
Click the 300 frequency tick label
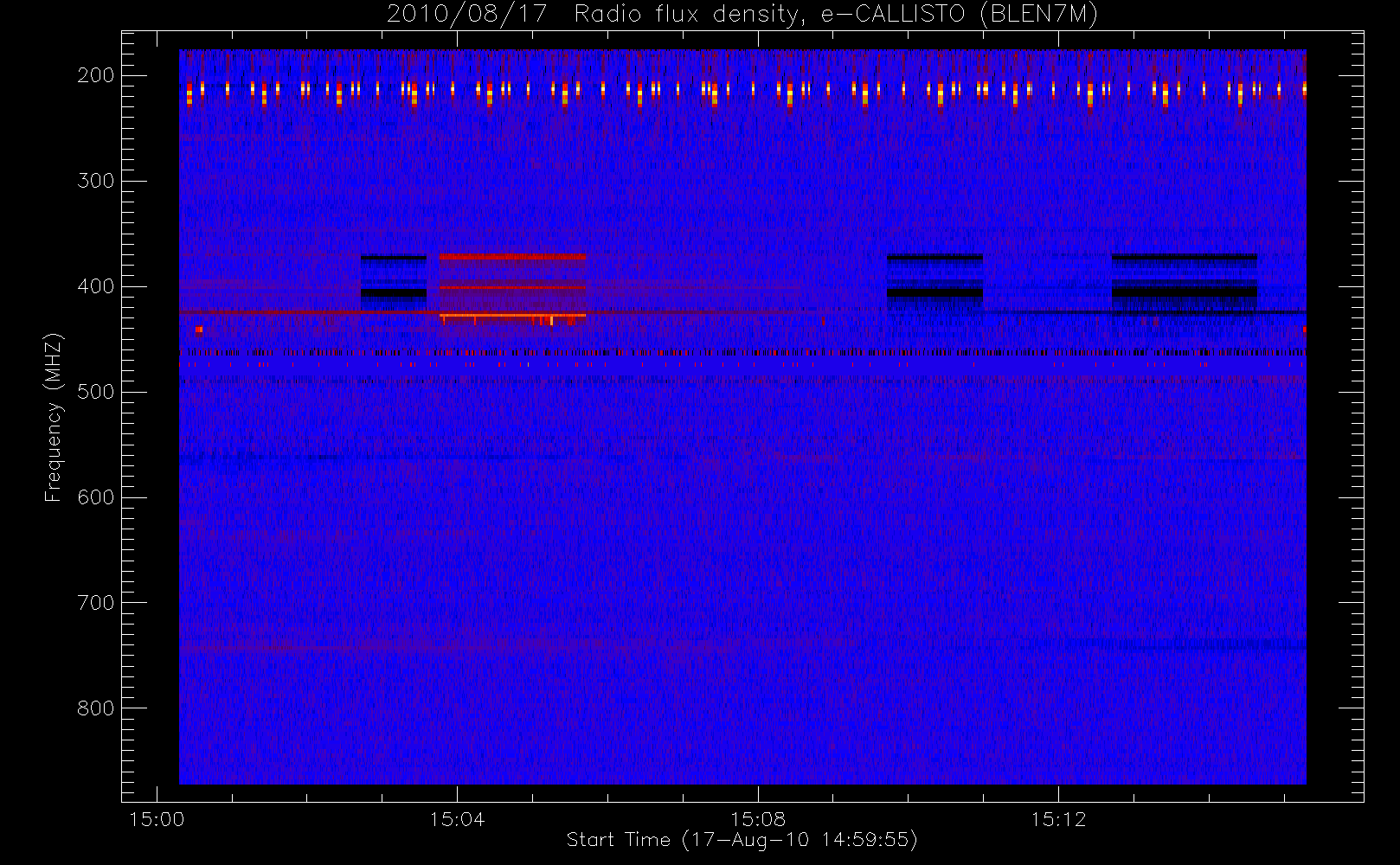pos(95,181)
